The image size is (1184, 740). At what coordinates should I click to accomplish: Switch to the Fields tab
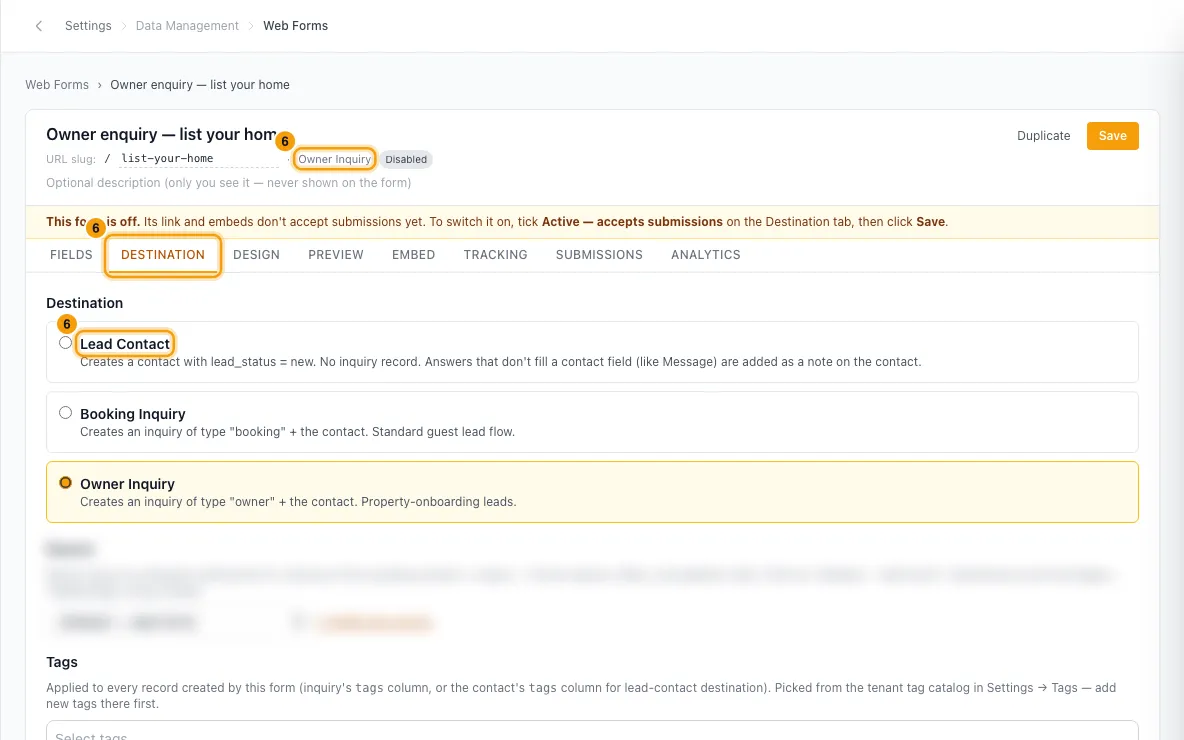71,255
